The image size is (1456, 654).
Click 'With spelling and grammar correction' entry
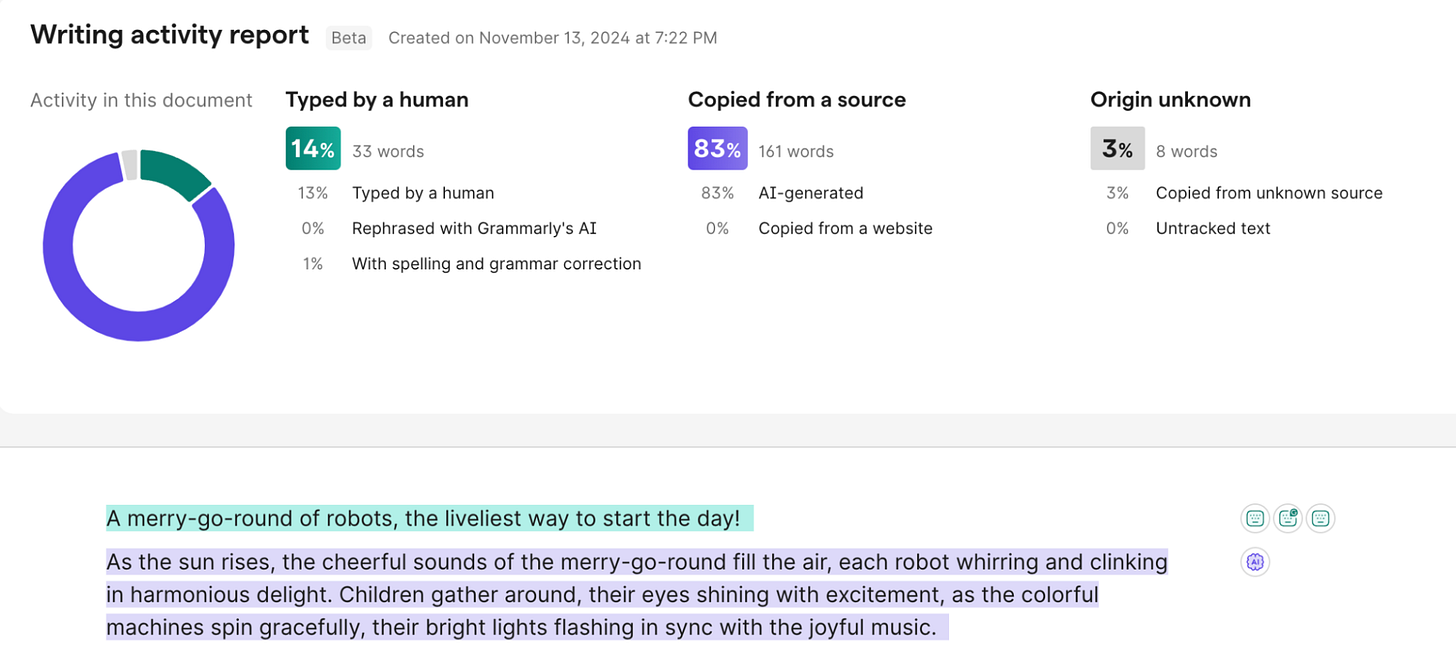[x=496, y=263]
